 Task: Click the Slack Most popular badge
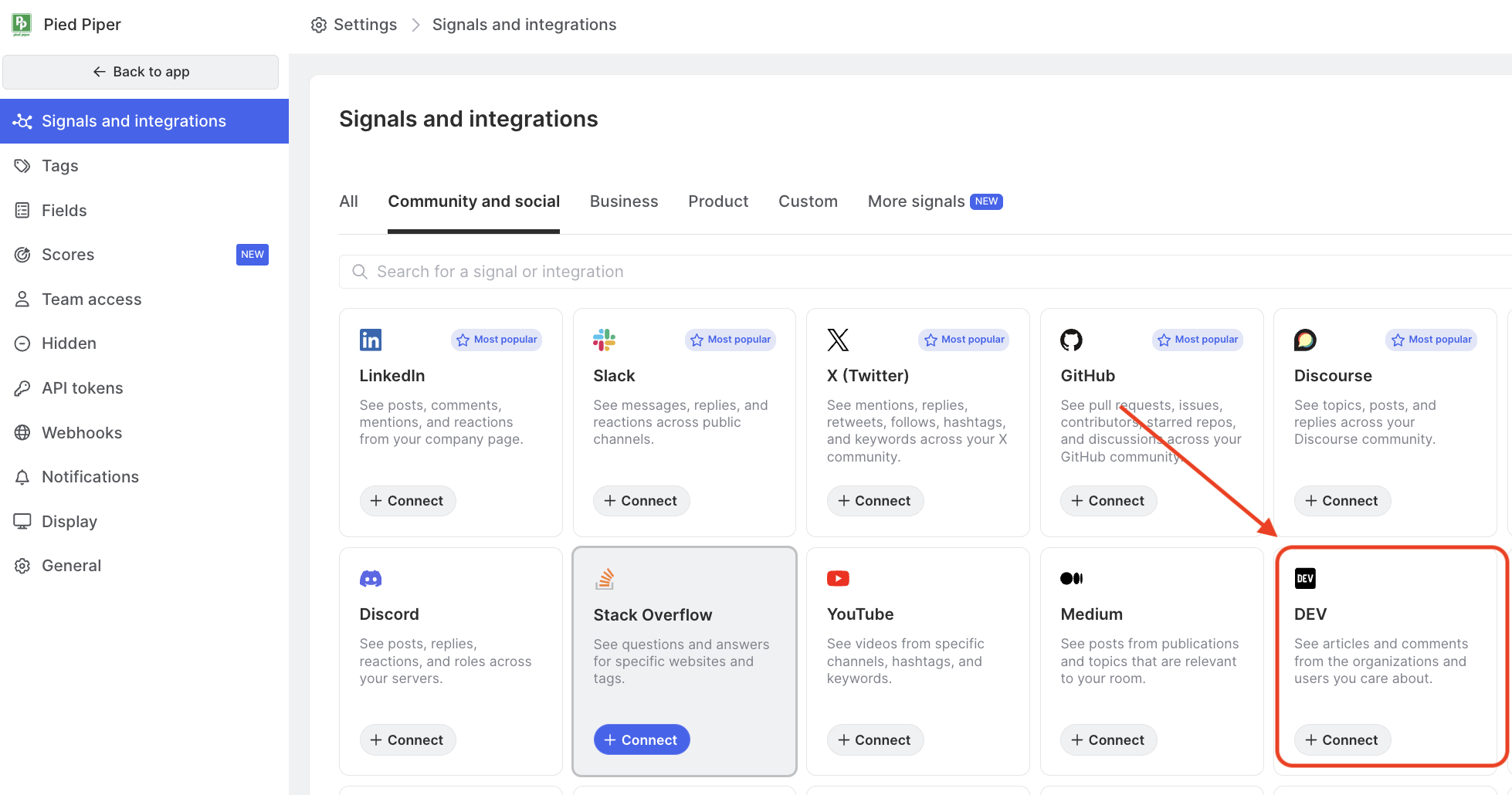[x=731, y=340]
